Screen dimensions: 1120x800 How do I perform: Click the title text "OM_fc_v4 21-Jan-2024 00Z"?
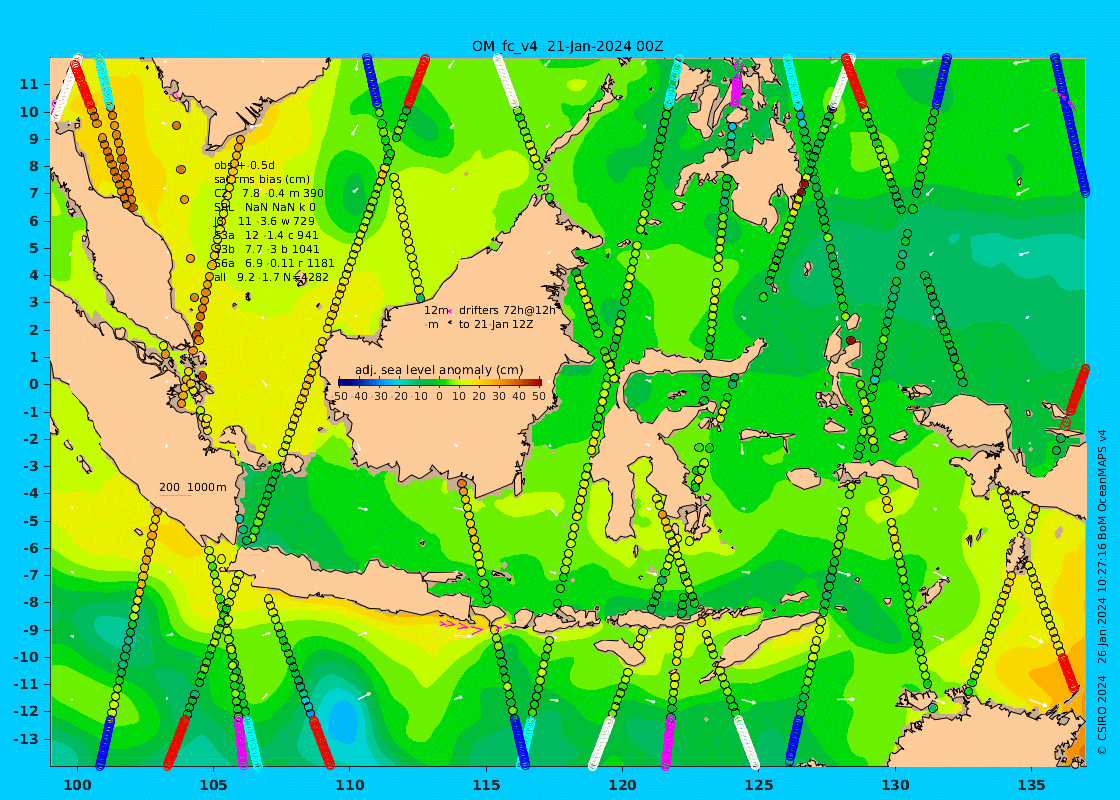point(567,46)
